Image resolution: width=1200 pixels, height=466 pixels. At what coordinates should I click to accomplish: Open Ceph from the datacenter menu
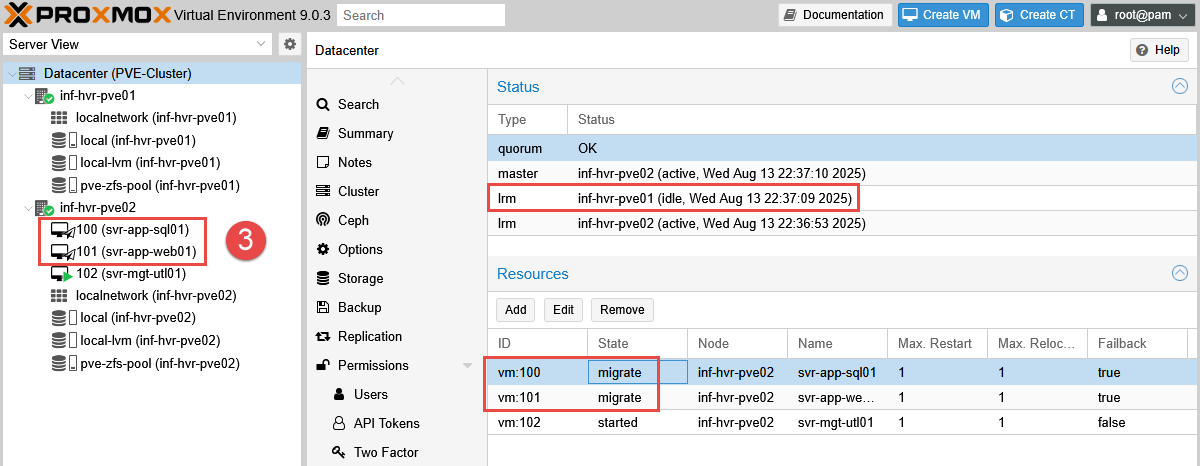click(353, 220)
